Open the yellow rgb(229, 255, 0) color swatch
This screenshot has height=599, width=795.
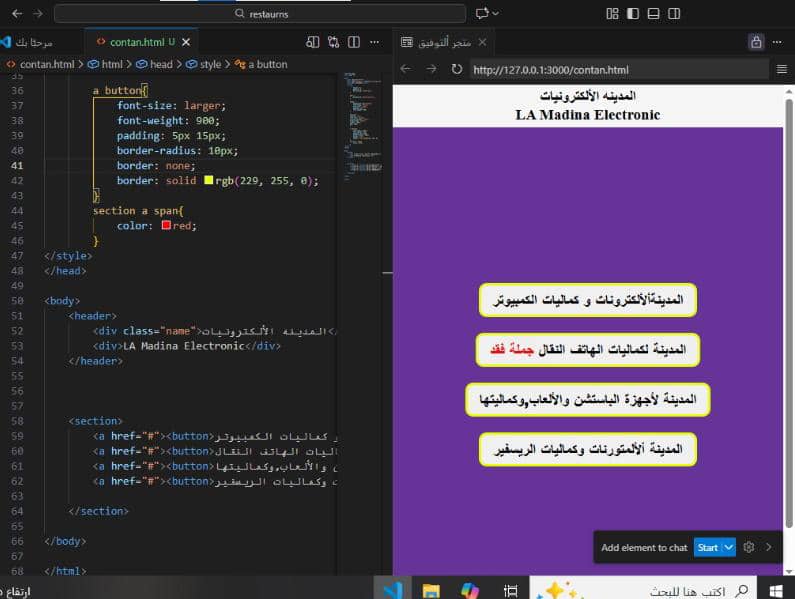click(208, 180)
